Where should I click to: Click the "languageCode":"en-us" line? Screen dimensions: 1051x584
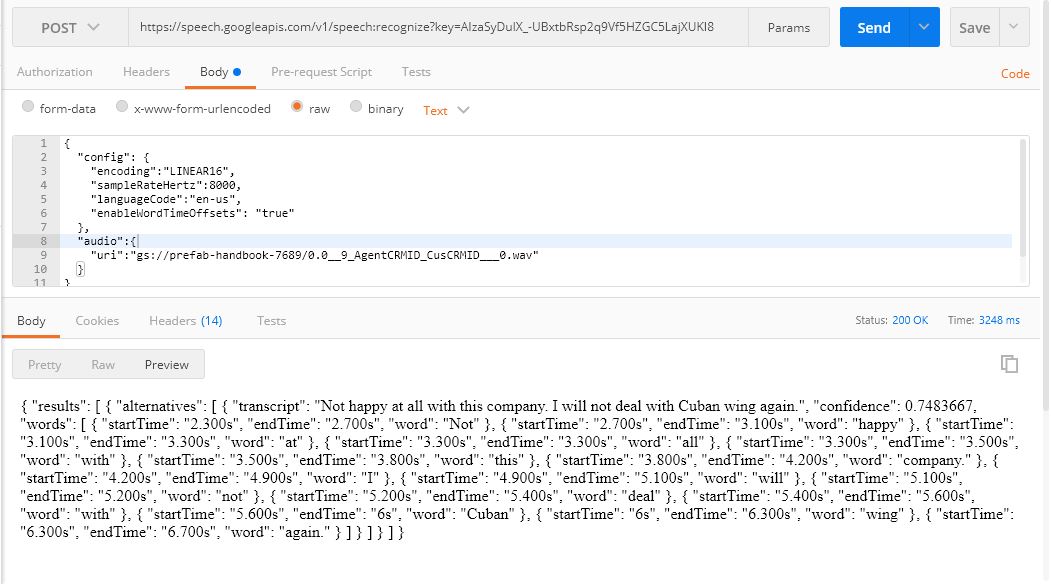click(166, 199)
